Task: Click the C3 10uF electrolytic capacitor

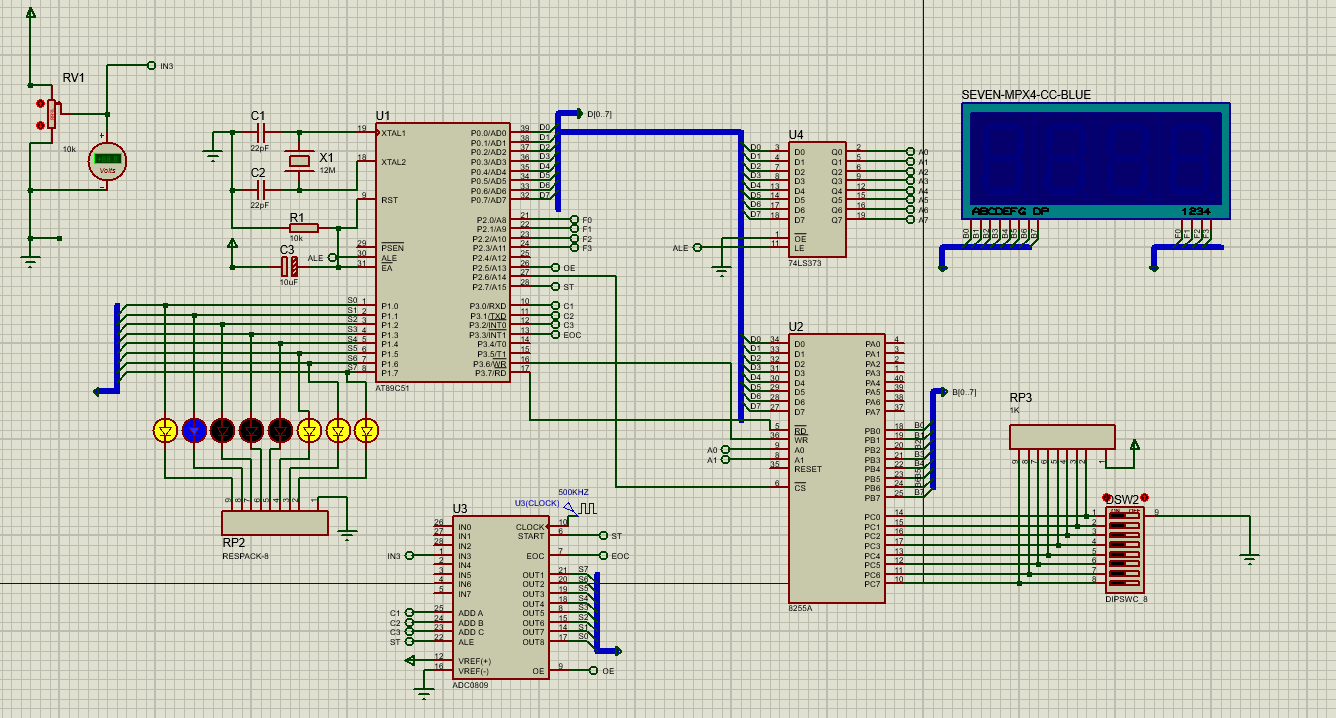Action: pyautogui.click(x=288, y=266)
